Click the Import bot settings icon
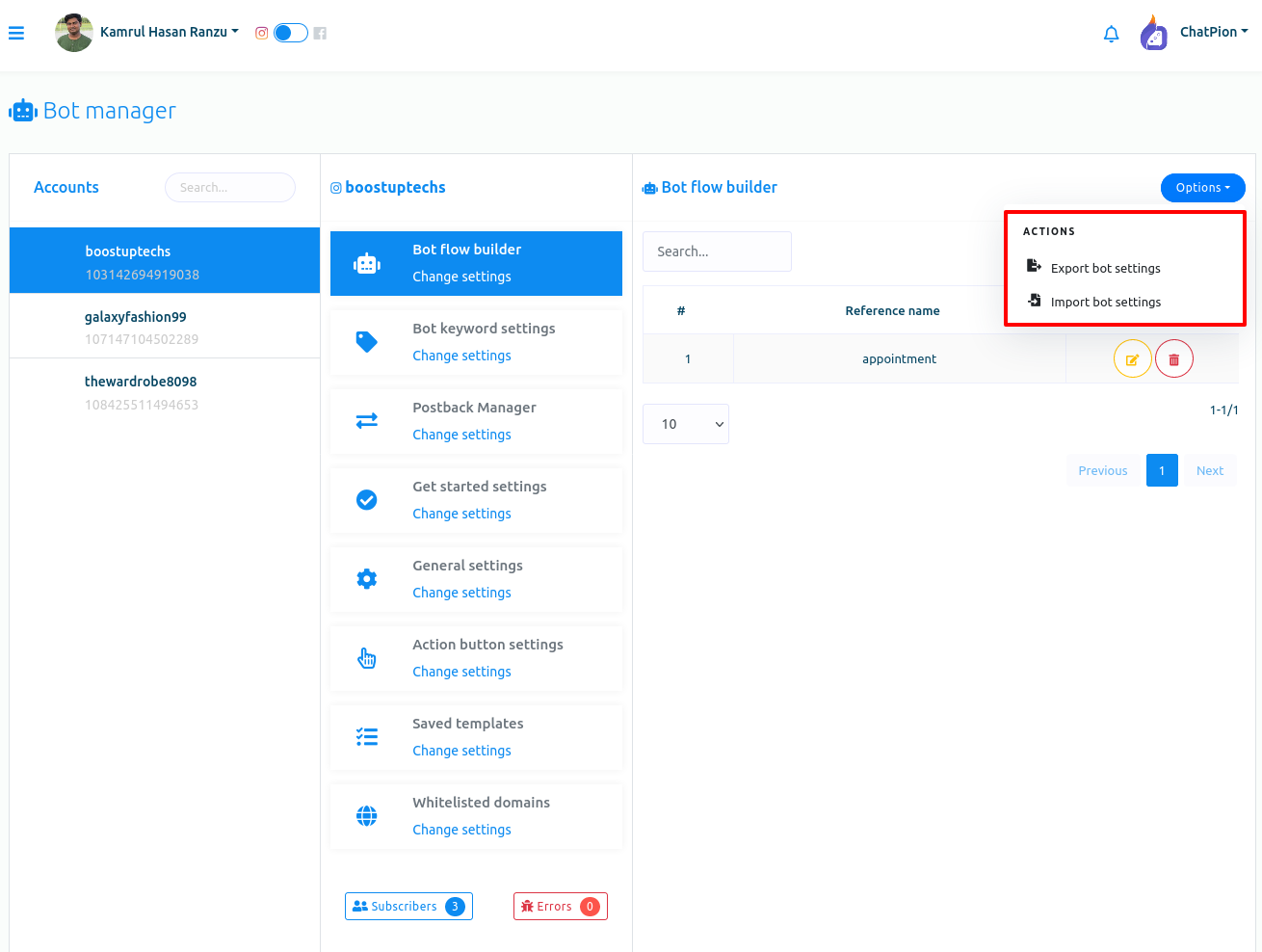Image resolution: width=1262 pixels, height=952 pixels. [1034, 300]
